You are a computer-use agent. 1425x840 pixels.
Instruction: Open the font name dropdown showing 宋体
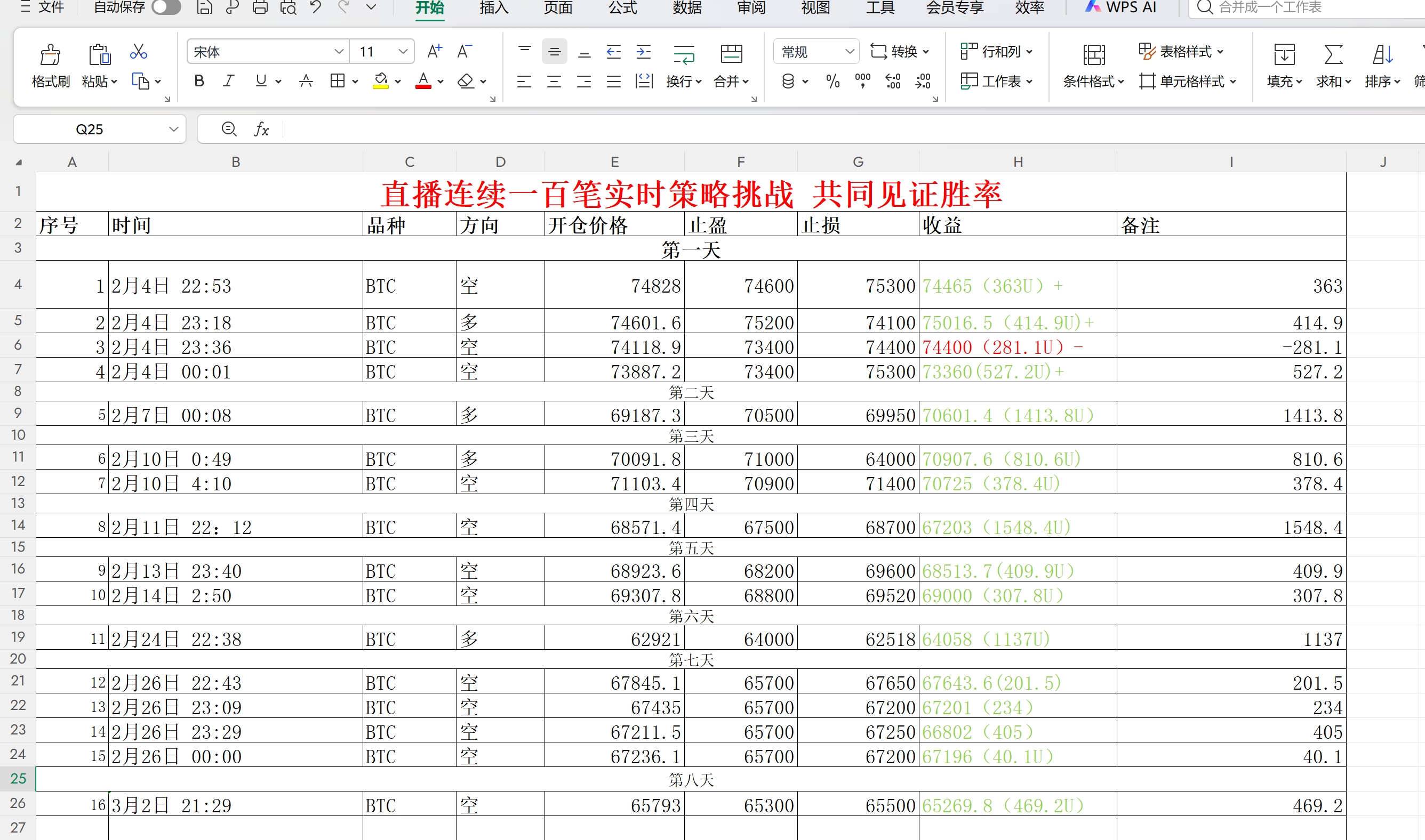click(x=339, y=52)
